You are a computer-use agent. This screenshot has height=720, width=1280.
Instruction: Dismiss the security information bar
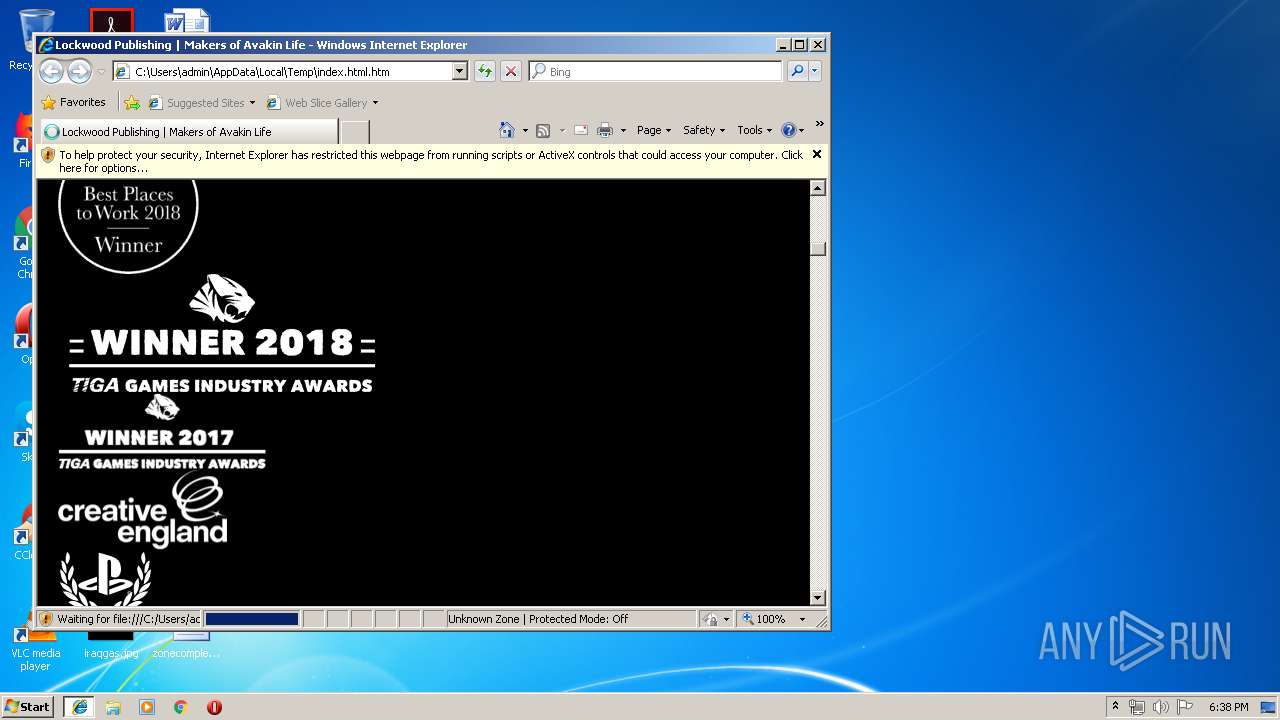click(817, 154)
